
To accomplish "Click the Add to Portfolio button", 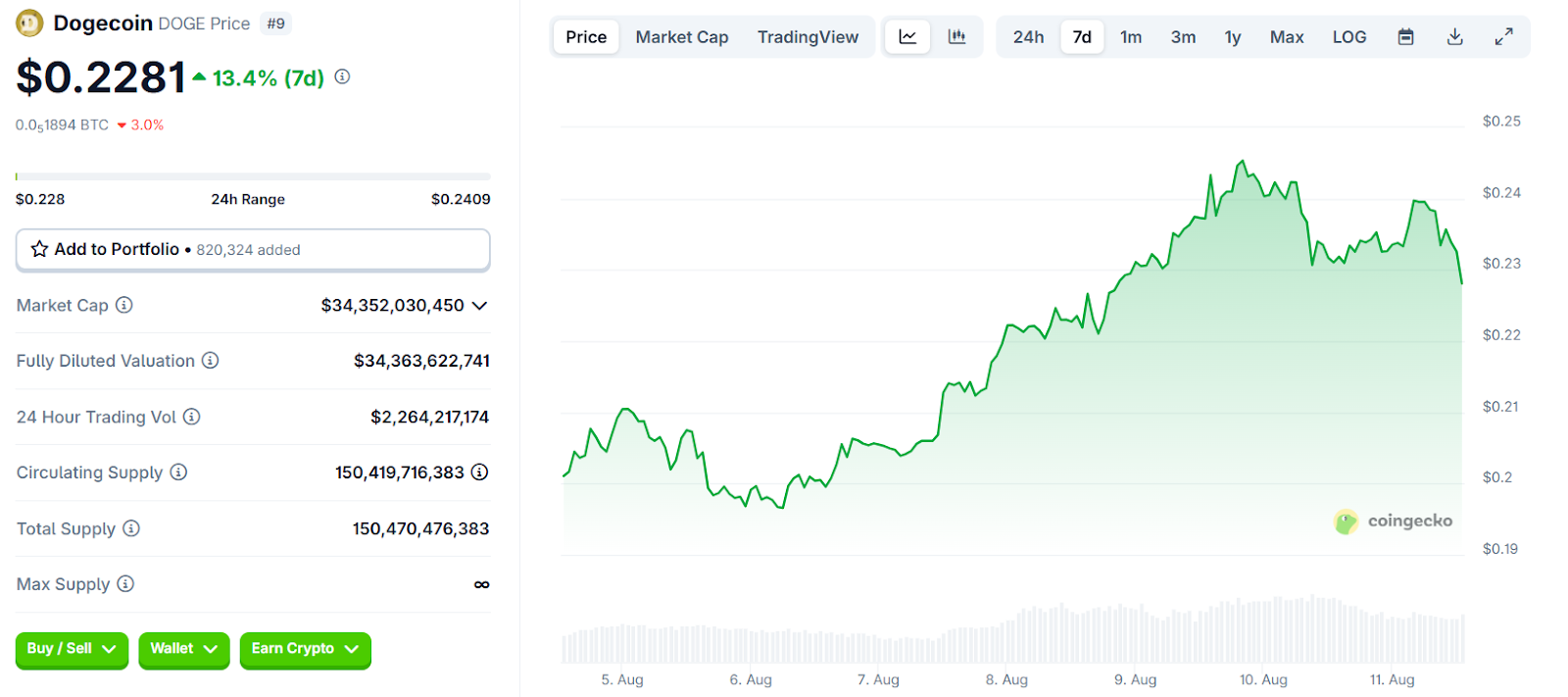I will (253, 250).
